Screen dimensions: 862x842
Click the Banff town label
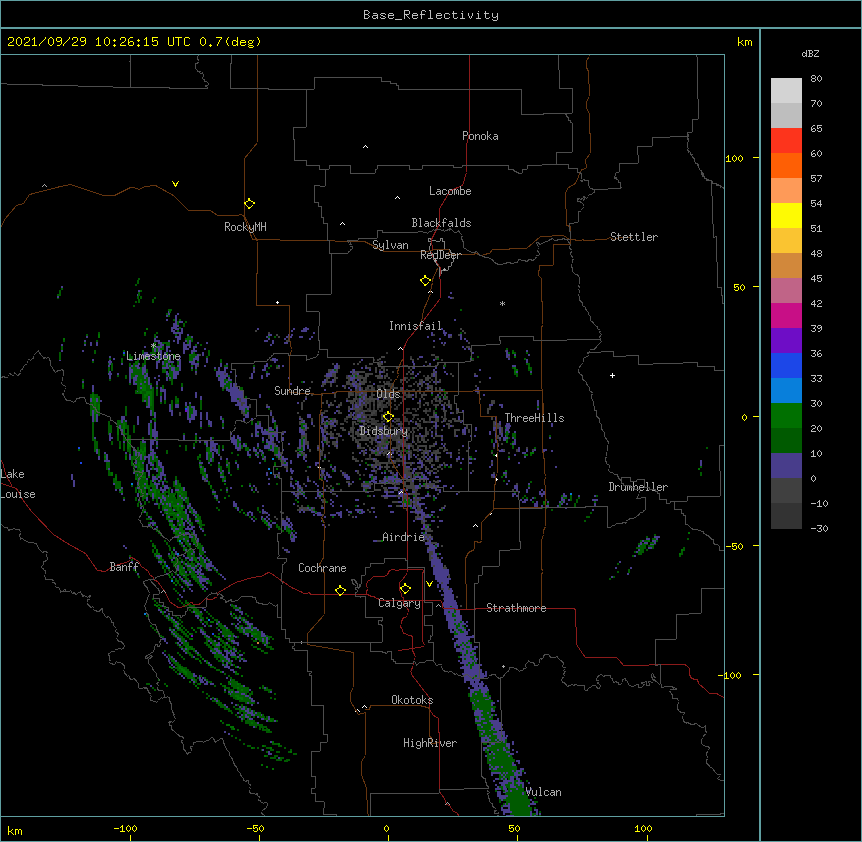pyautogui.click(x=124, y=567)
